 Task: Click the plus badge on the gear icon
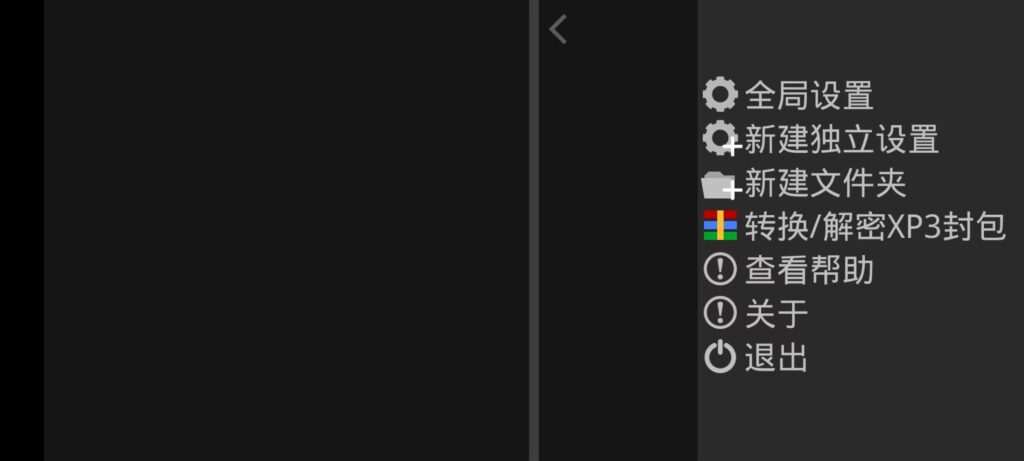[x=733, y=148]
